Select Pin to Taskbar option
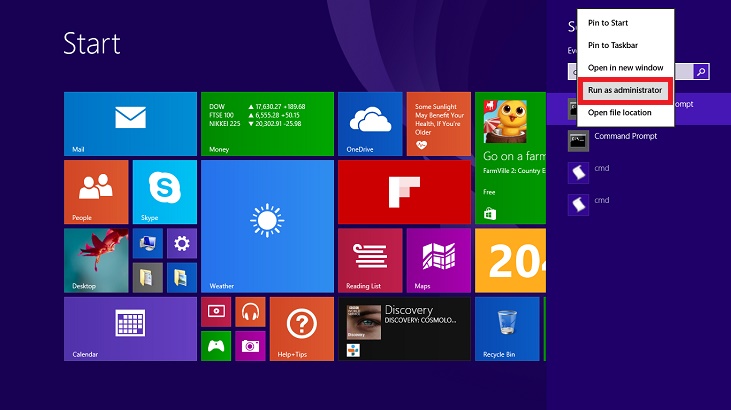 [611, 45]
